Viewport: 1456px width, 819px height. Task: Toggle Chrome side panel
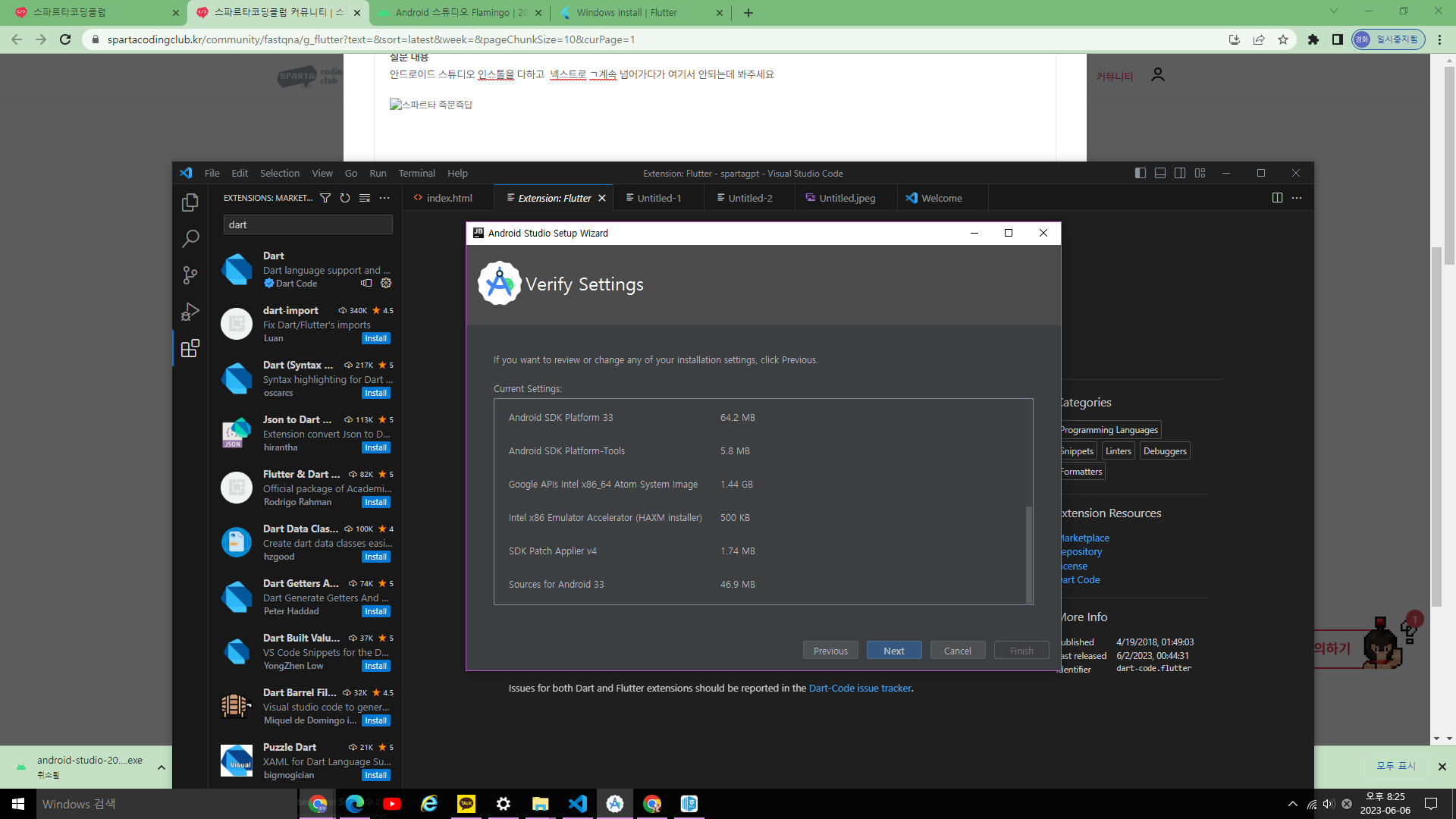(x=1338, y=39)
